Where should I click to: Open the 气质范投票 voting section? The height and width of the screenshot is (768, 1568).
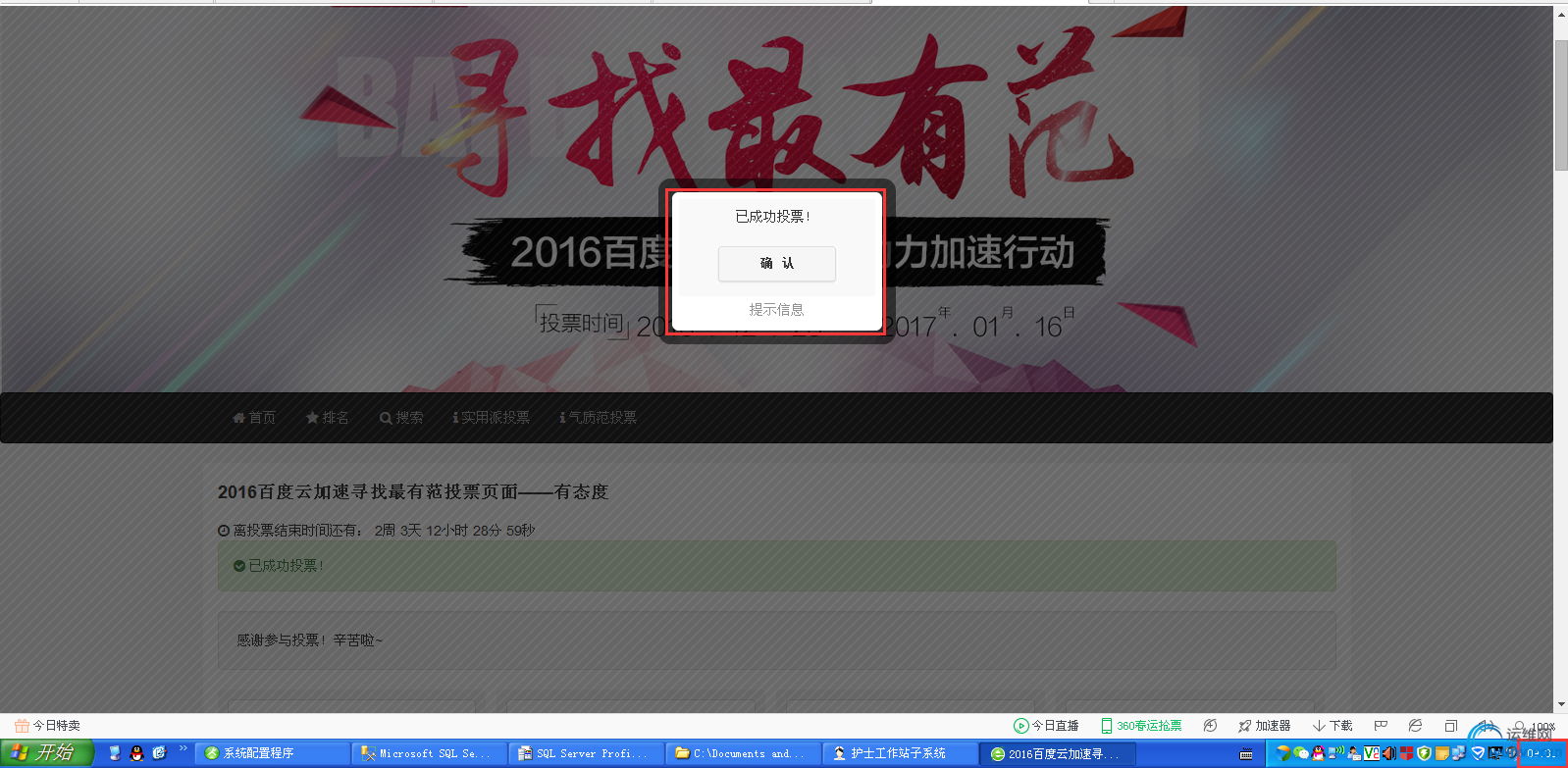598,418
